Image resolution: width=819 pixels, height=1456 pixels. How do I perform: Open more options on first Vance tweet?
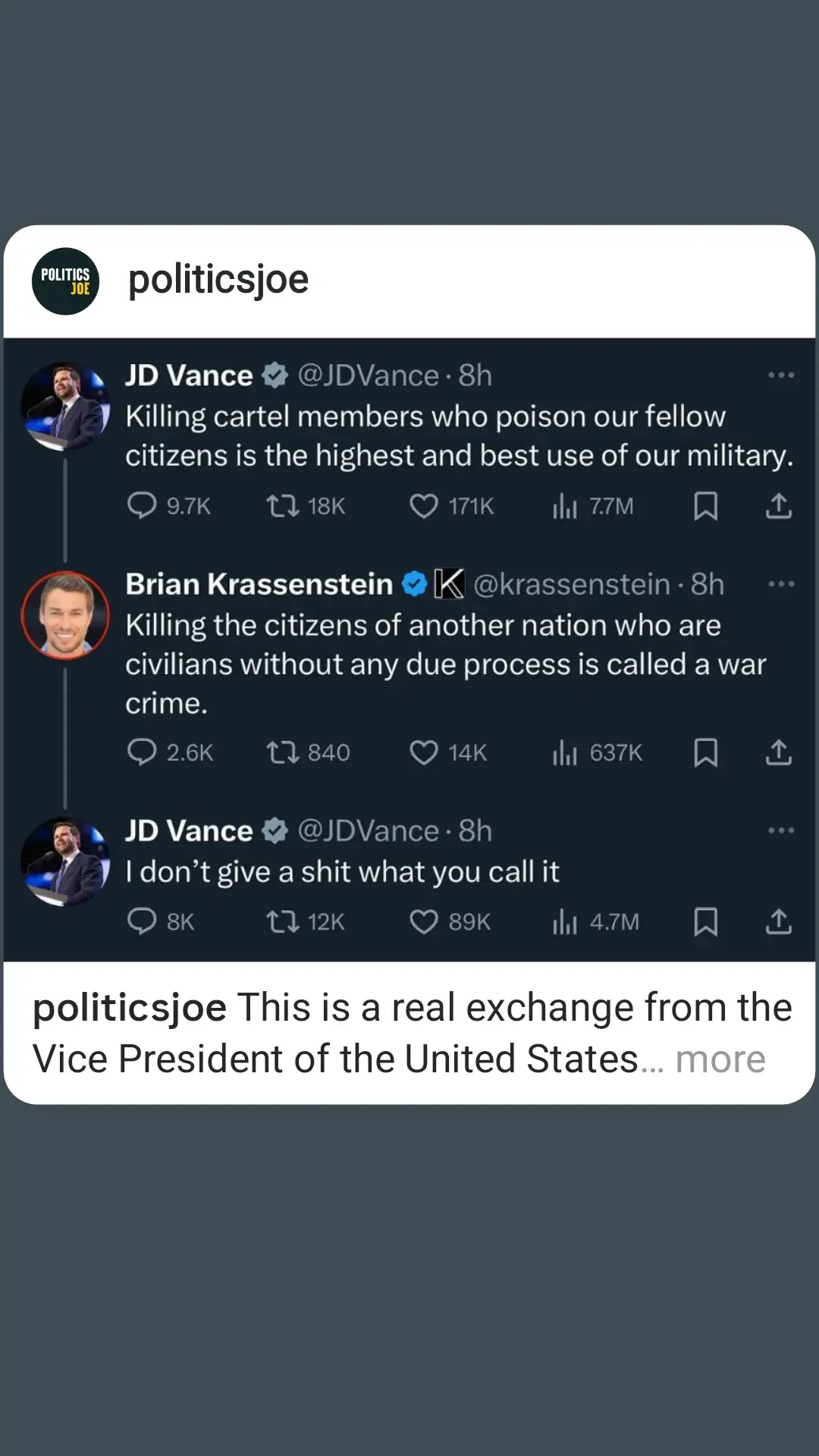point(780,375)
